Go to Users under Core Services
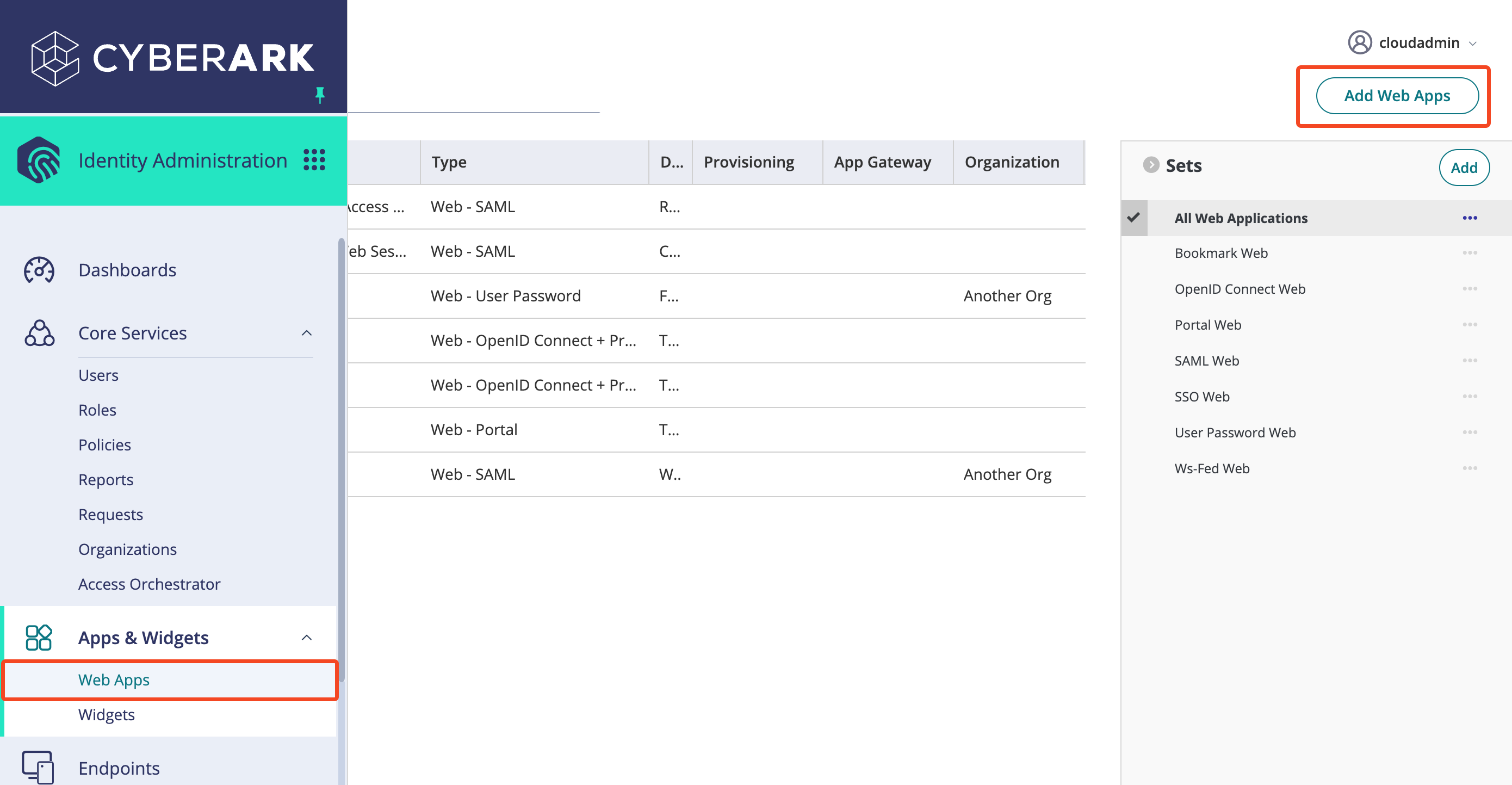This screenshot has width=1512, height=785. (x=98, y=375)
